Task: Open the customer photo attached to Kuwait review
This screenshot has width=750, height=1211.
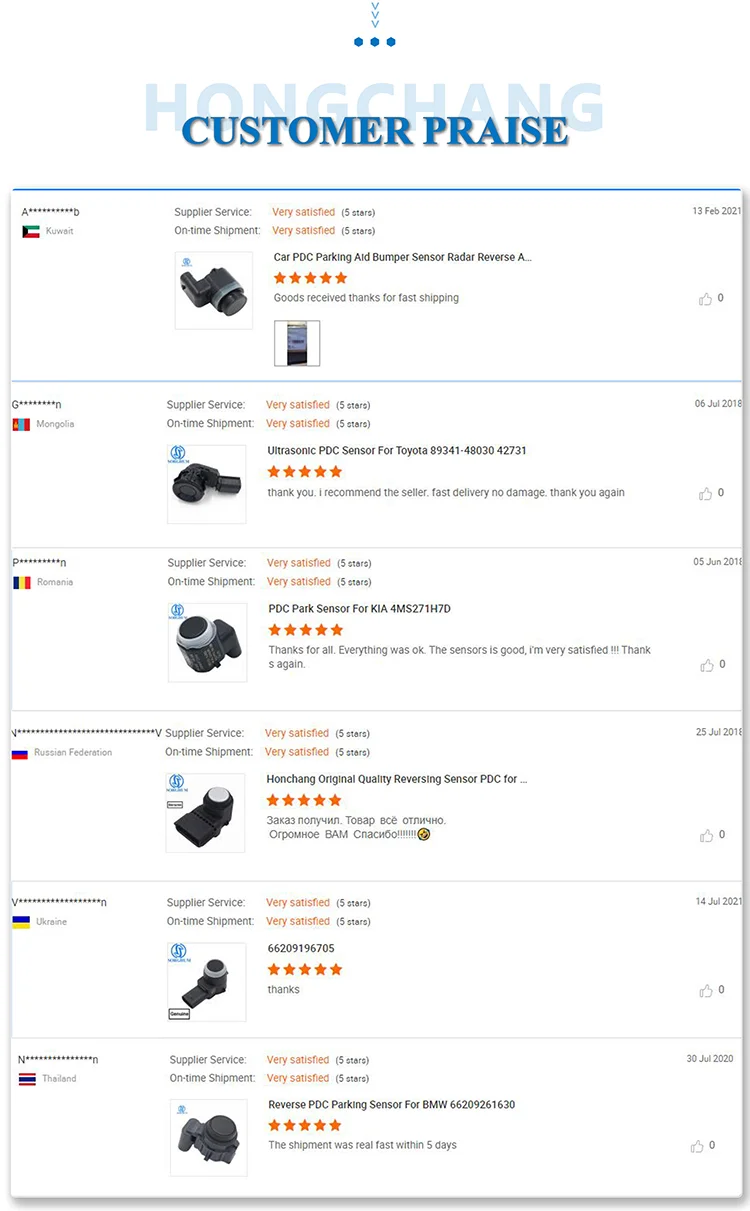Action: [x=297, y=343]
